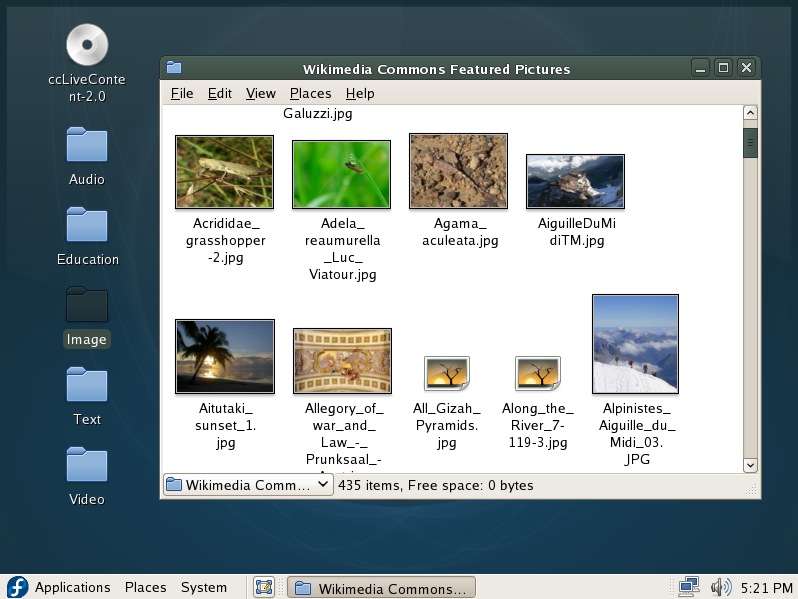The height and width of the screenshot is (599, 798).
Task: Click the folder icon in window title bar
Action: tap(174, 67)
